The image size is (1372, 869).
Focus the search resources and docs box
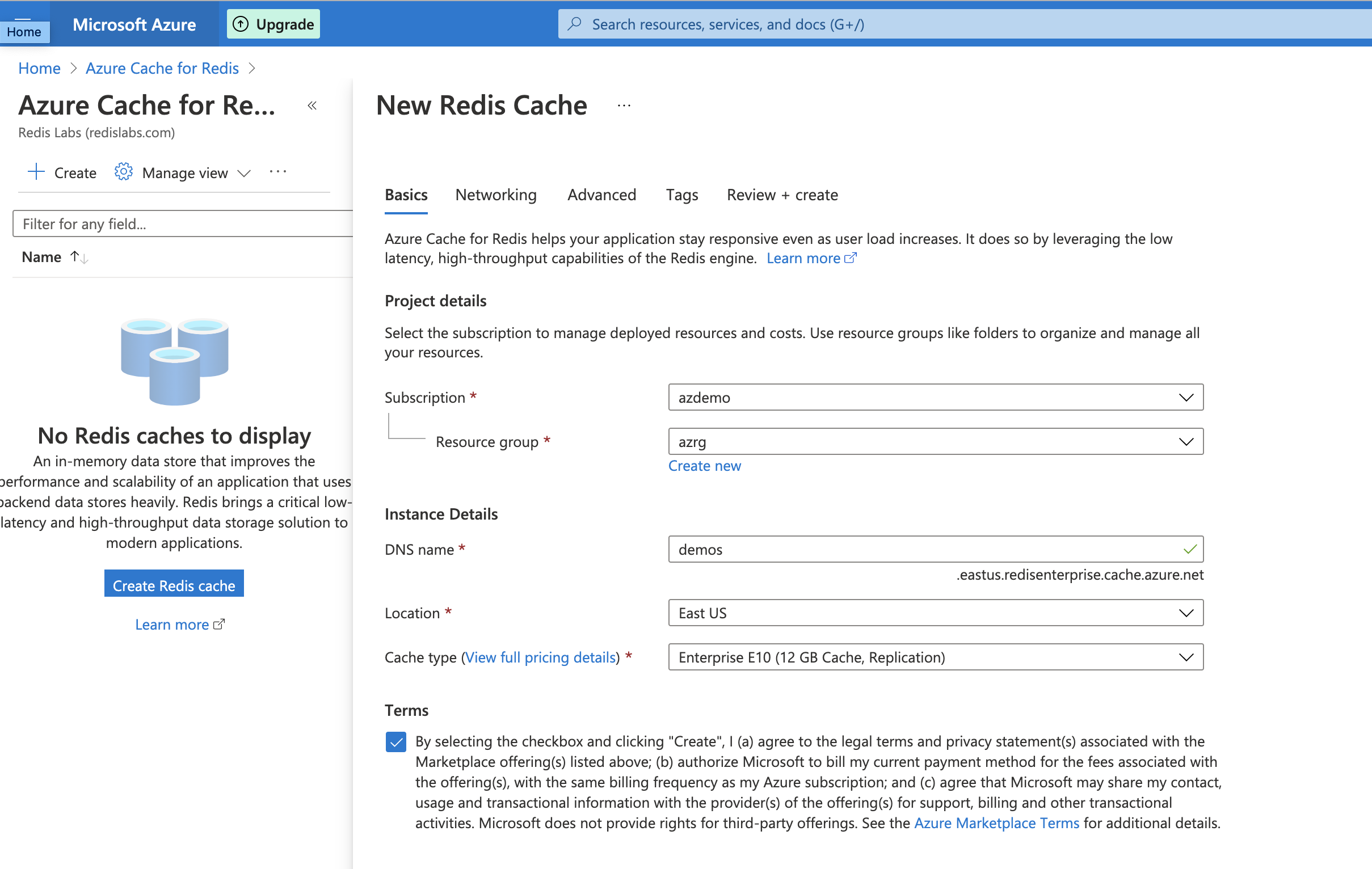pyautogui.click(x=965, y=24)
